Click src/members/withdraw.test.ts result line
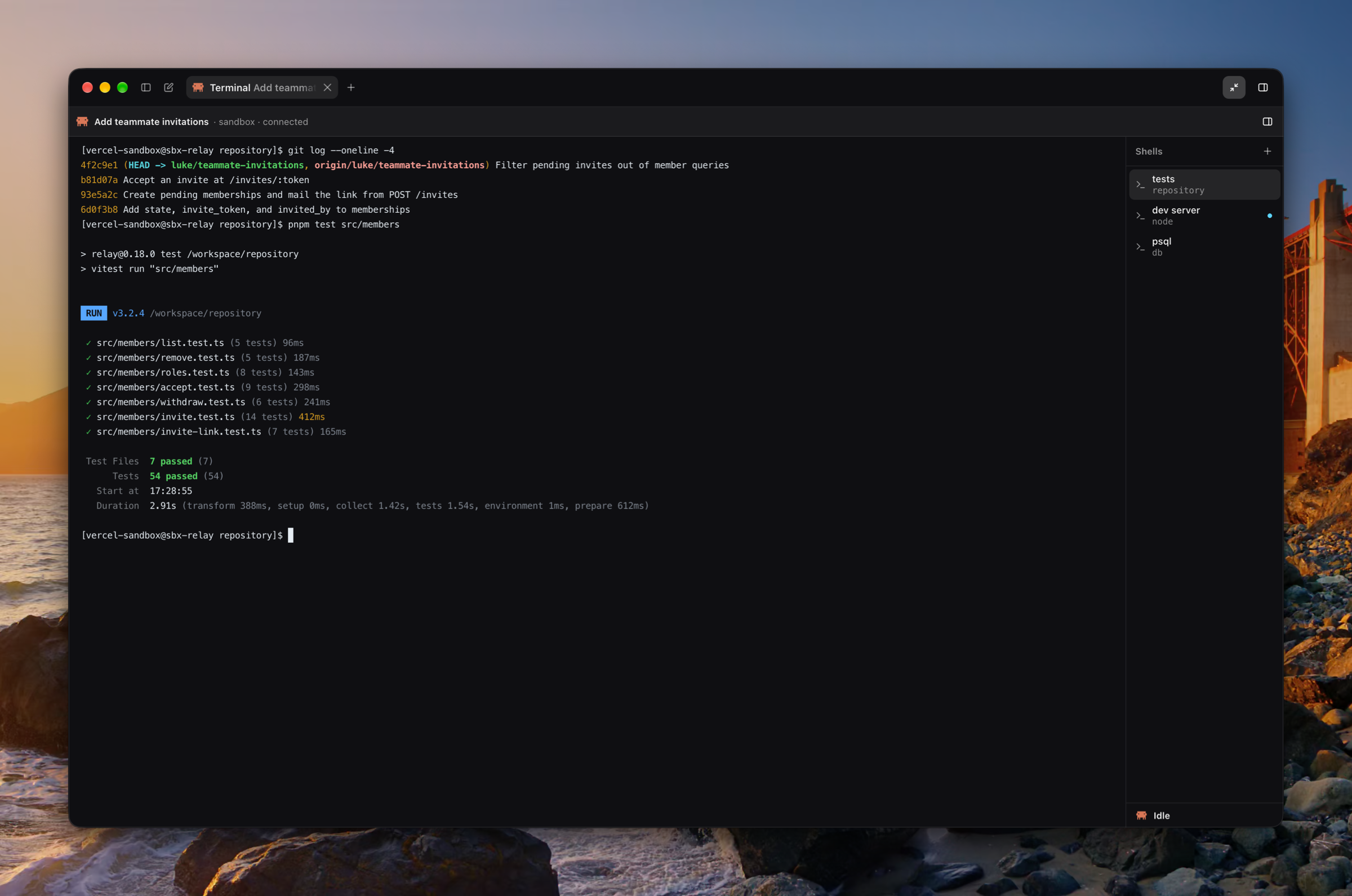This screenshot has width=1352, height=896. 208,402
